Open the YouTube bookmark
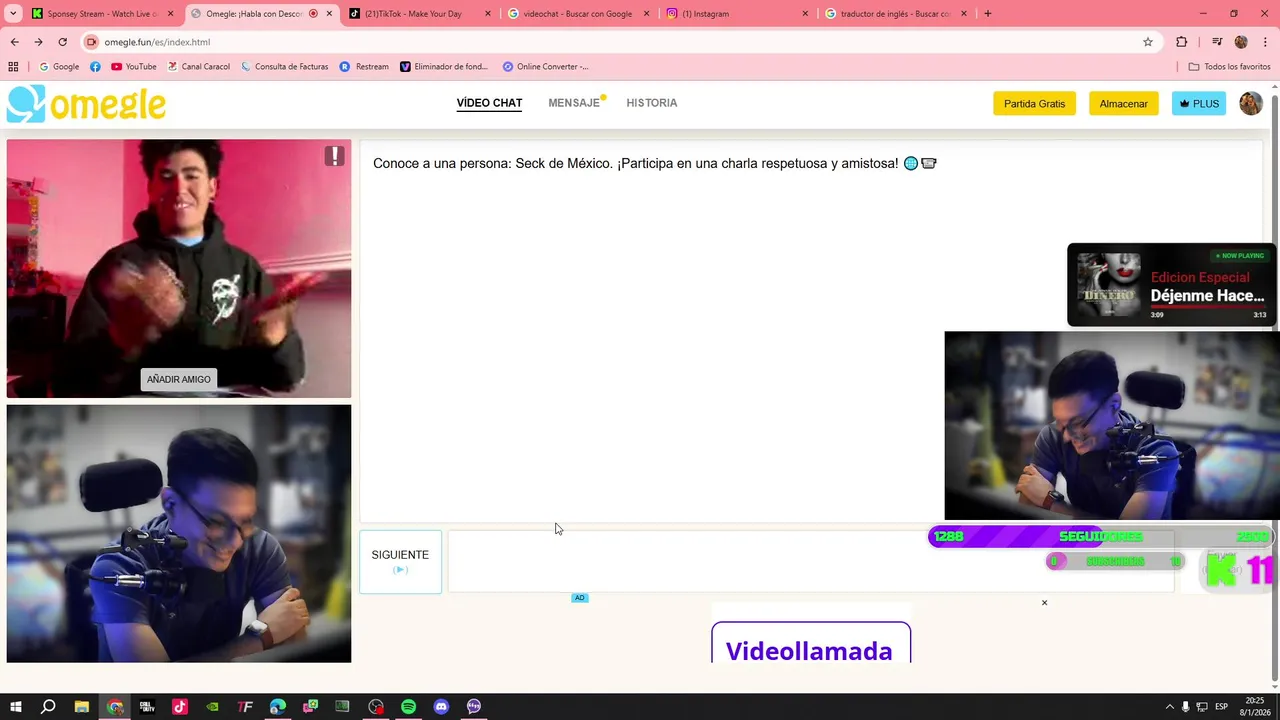1280x720 pixels. pos(134,67)
